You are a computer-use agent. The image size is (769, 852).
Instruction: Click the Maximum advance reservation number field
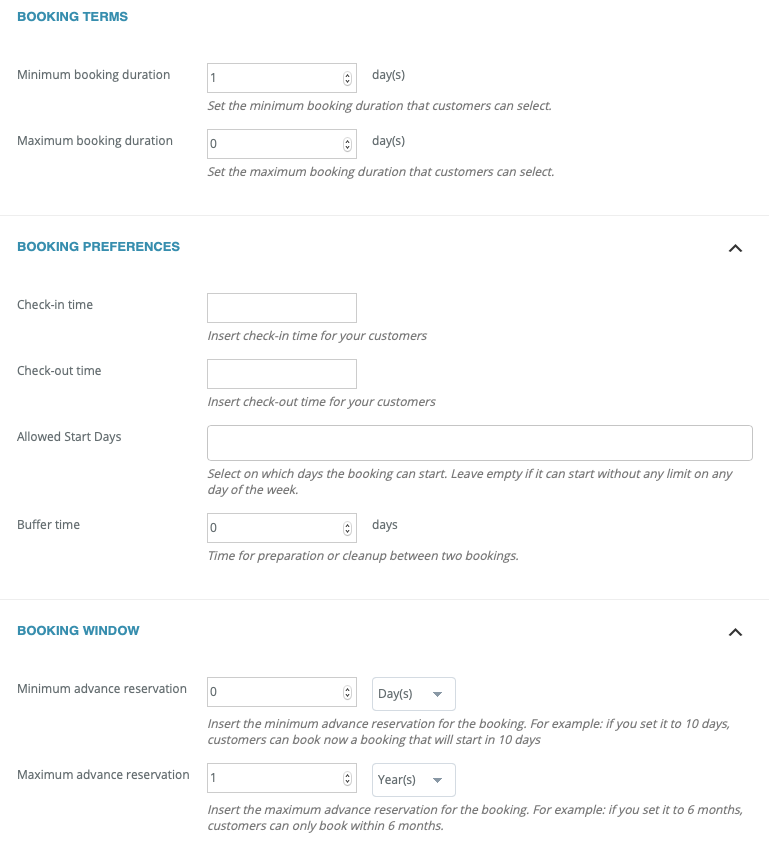[272, 779]
